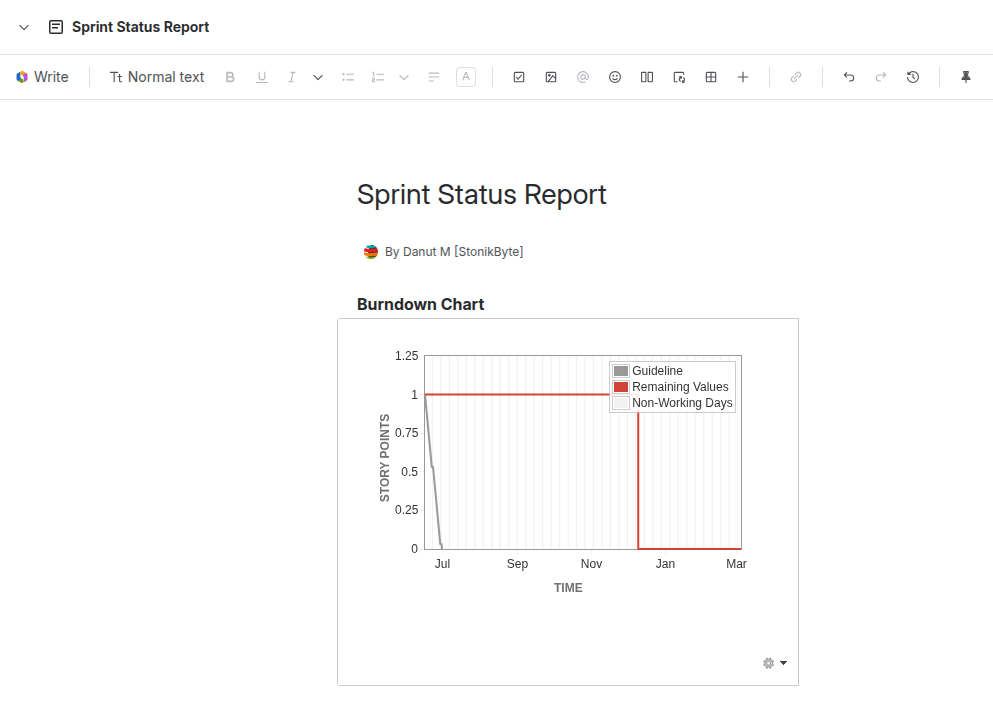993x713 pixels.
Task: Insert a linked content block
Action: pyautogui.click(x=679, y=77)
